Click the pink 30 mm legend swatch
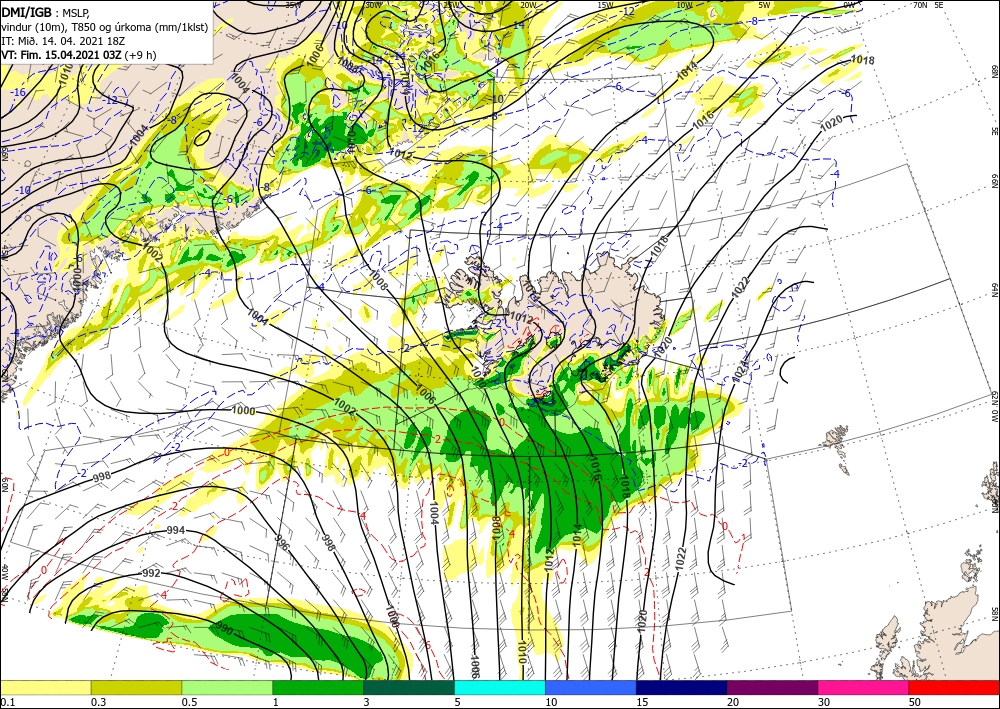Viewport: 1000px width, 709px height. pos(864,687)
